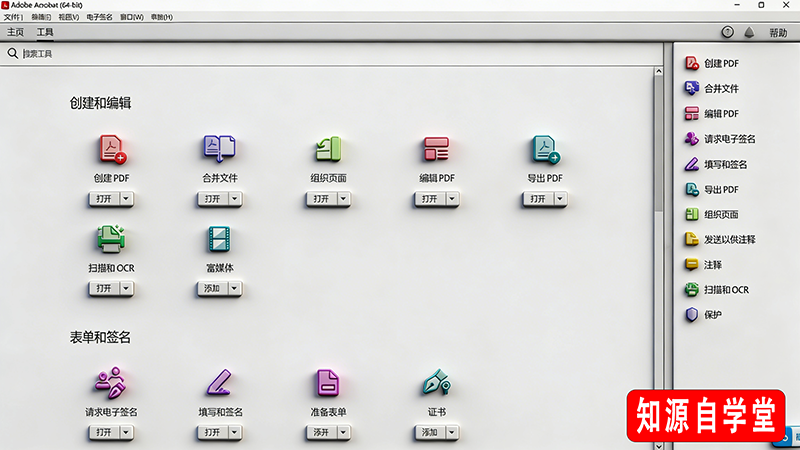The width and height of the screenshot is (800, 450).
Task: Click 打开 button under 扫描和 OCR
Action: (105, 288)
